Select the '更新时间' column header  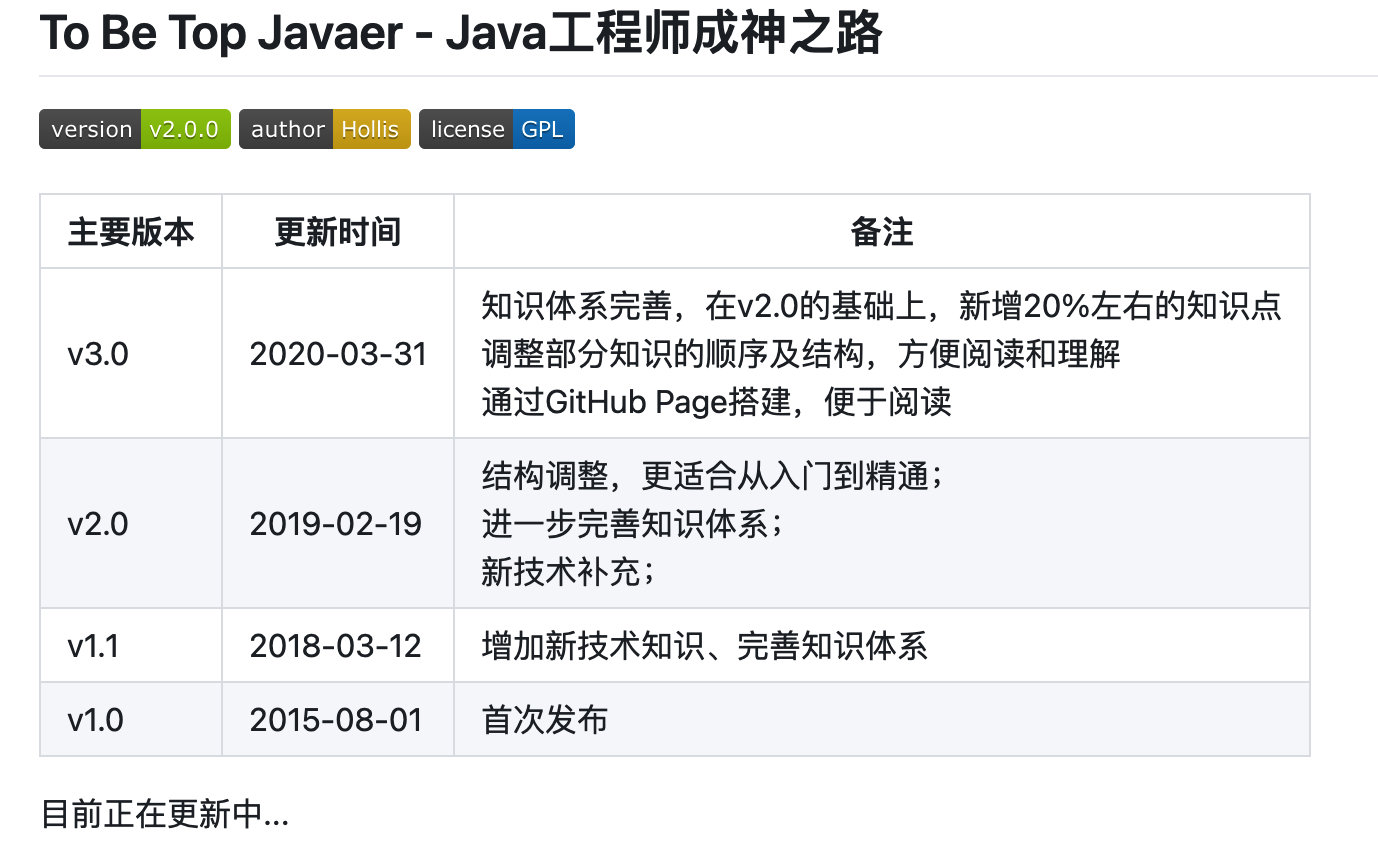[337, 231]
